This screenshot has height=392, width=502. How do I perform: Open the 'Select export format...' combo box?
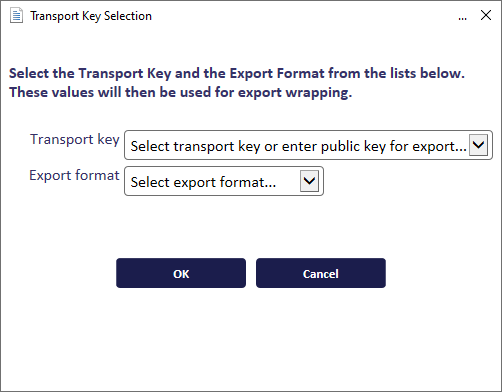224,181
